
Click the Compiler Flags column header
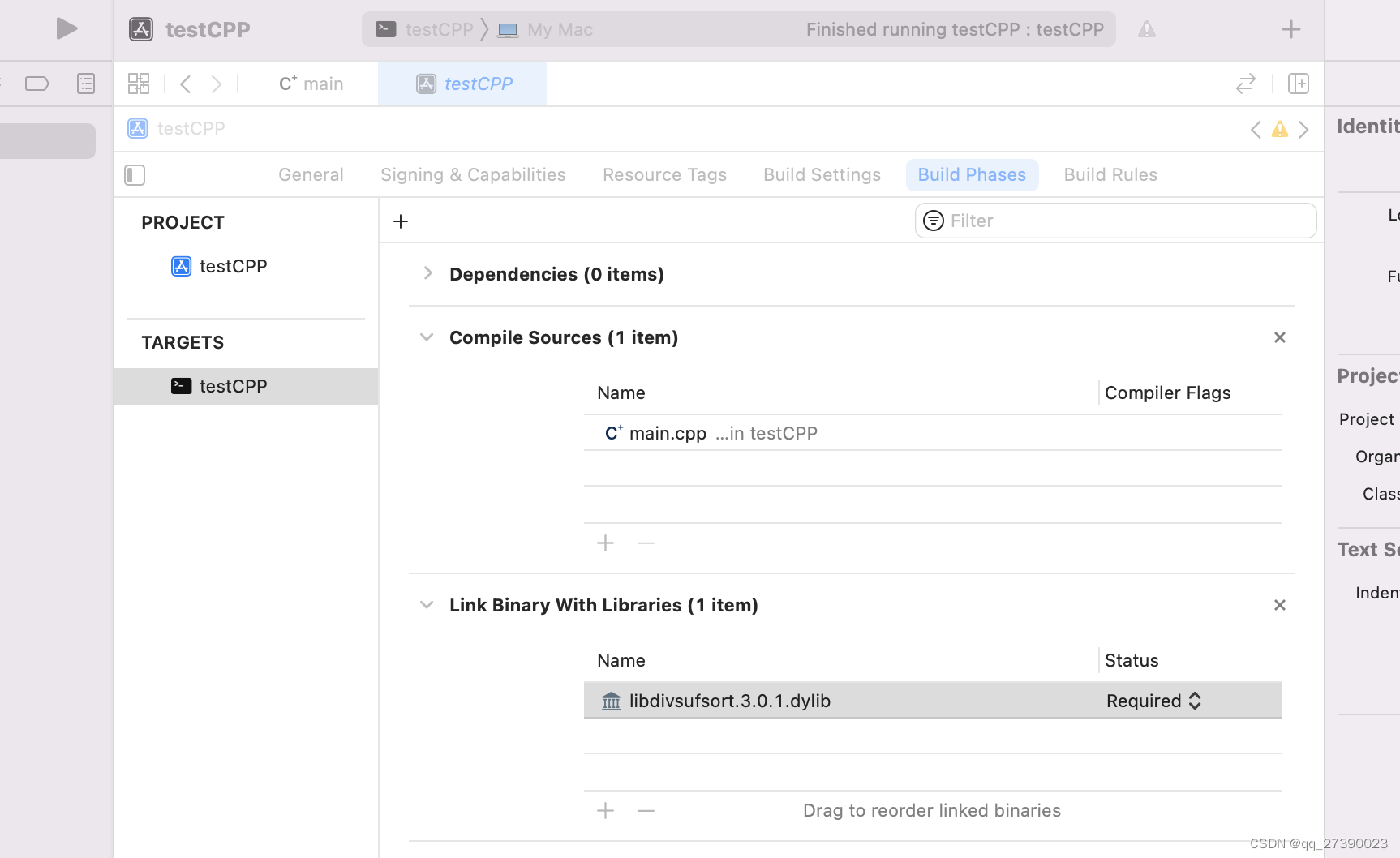(x=1167, y=393)
